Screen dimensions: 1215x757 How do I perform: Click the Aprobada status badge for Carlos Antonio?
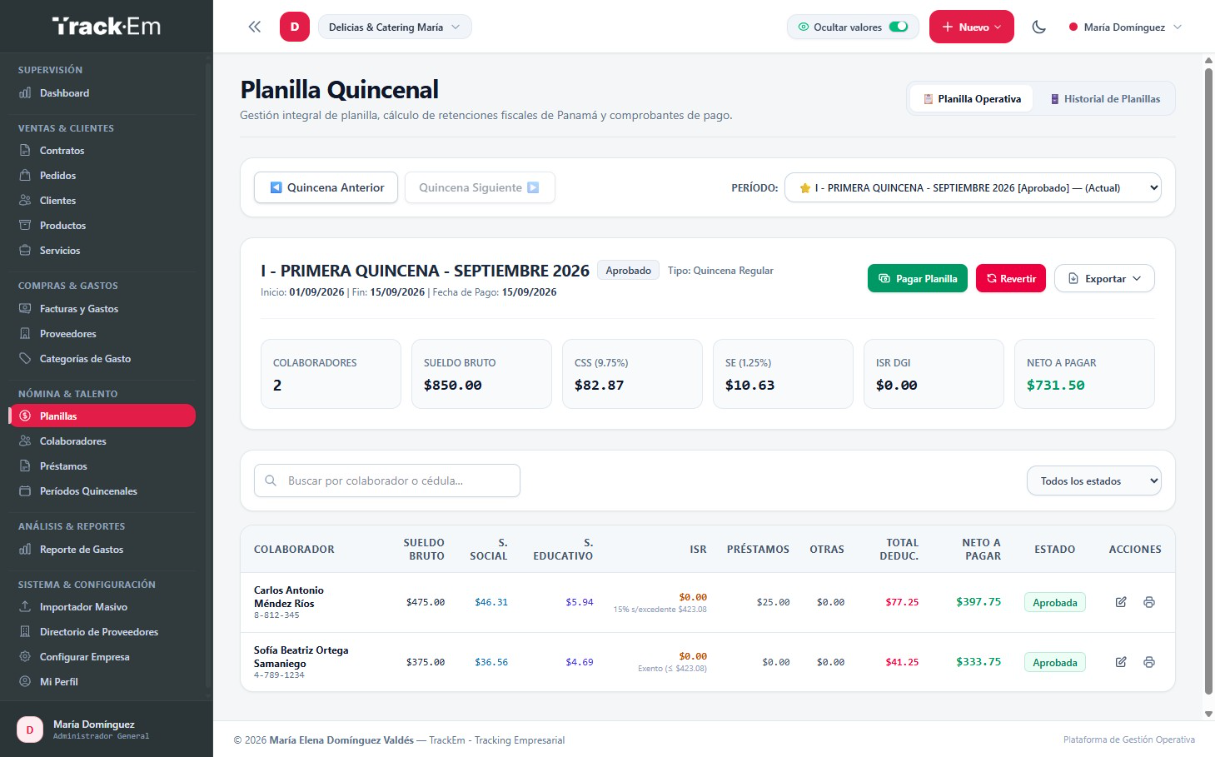point(1054,602)
